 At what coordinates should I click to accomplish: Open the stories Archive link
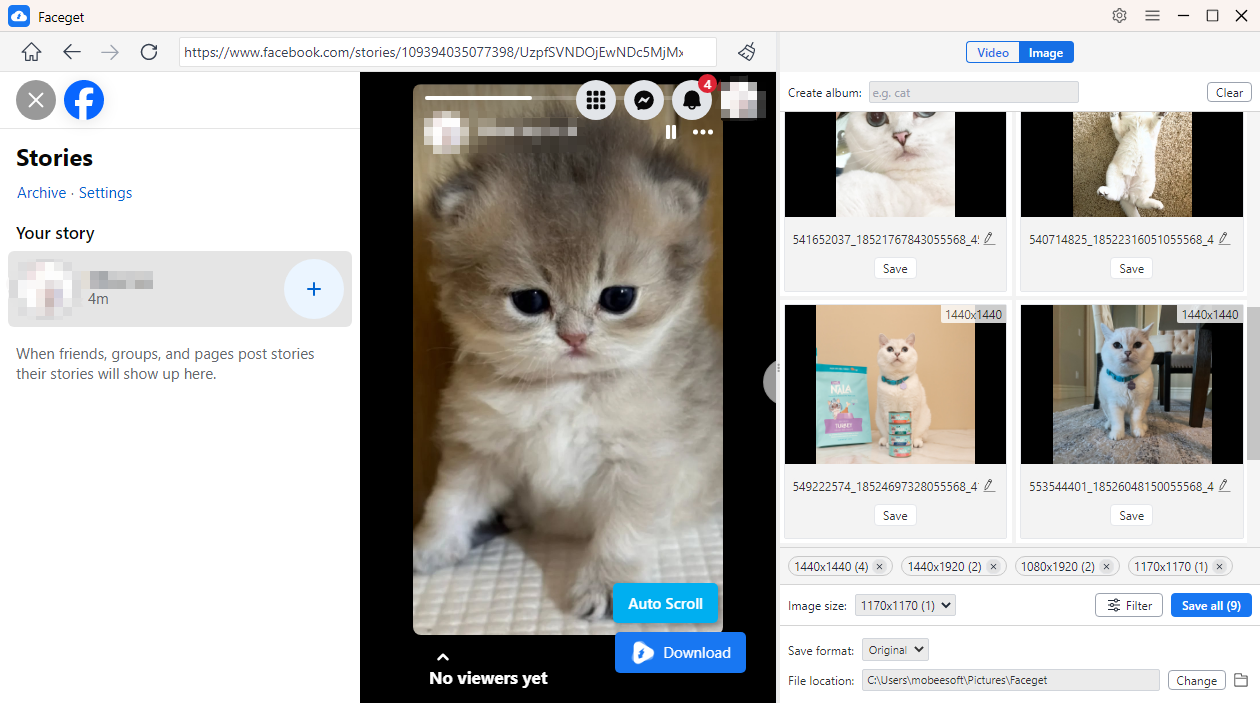41,193
